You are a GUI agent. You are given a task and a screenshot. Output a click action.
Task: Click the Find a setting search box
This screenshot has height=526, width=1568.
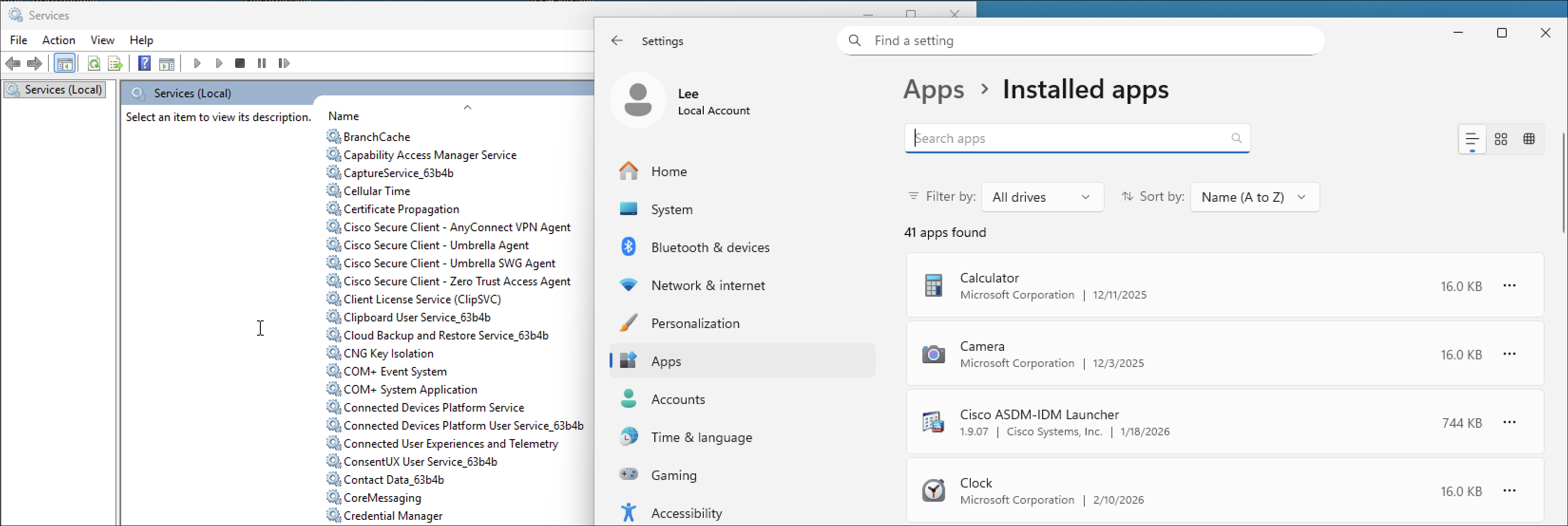tap(1080, 41)
